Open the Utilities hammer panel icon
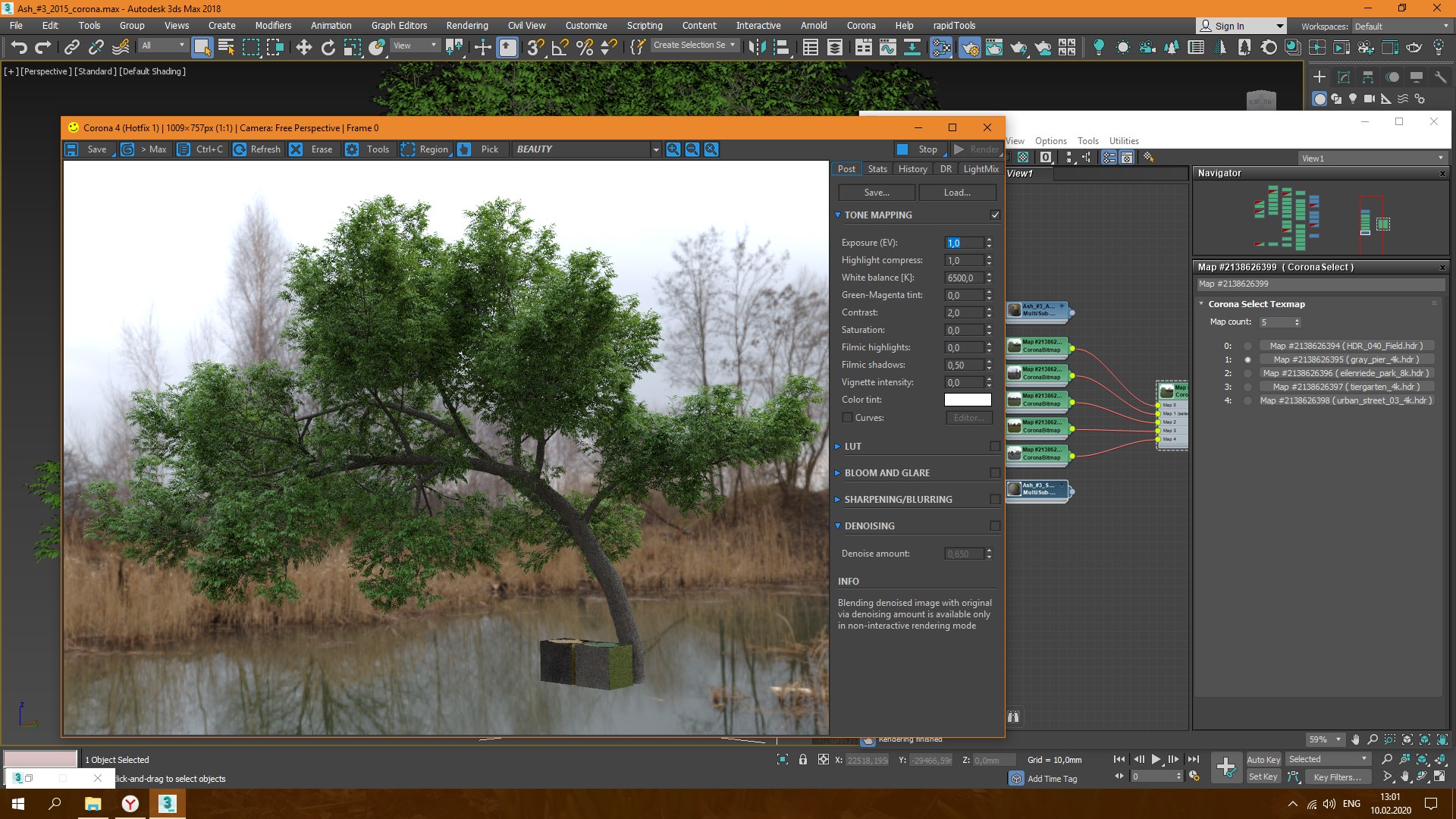The width and height of the screenshot is (1456, 819). (1441, 77)
